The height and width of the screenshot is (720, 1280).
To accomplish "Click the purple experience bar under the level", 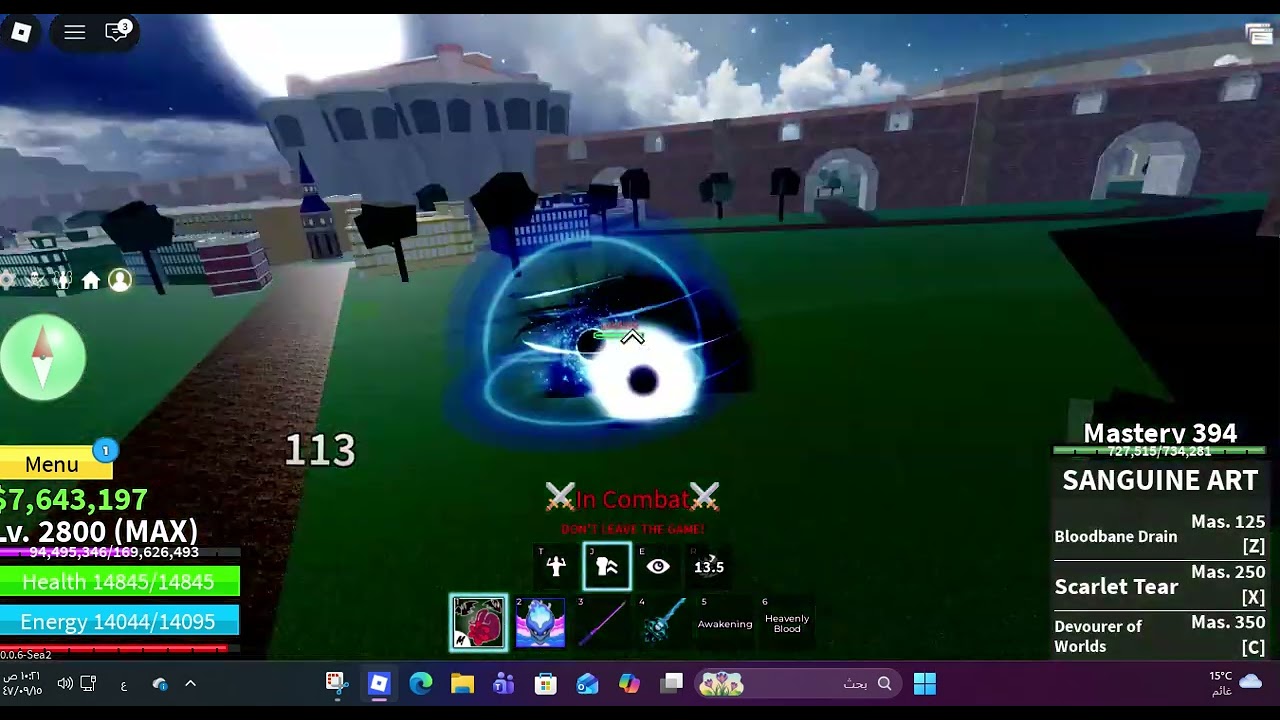I will [x=119, y=552].
